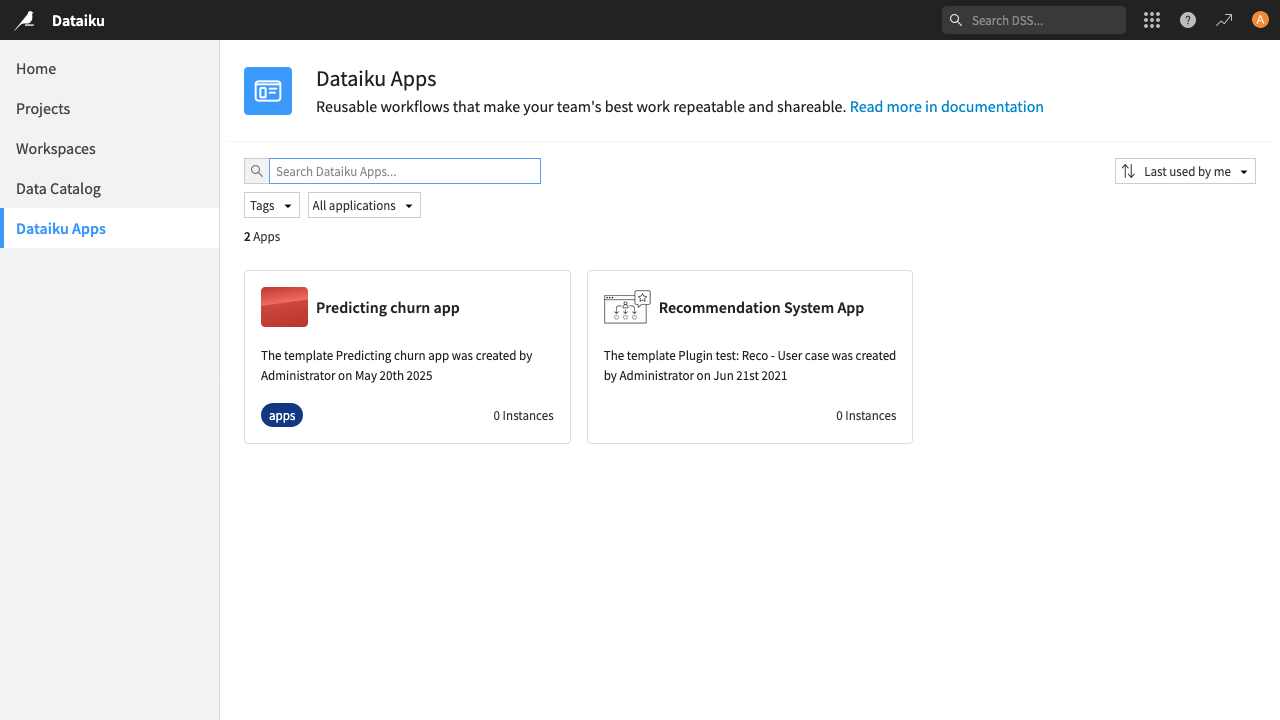This screenshot has height=720, width=1280.
Task: Click the Recommendation System App icon
Action: (627, 307)
